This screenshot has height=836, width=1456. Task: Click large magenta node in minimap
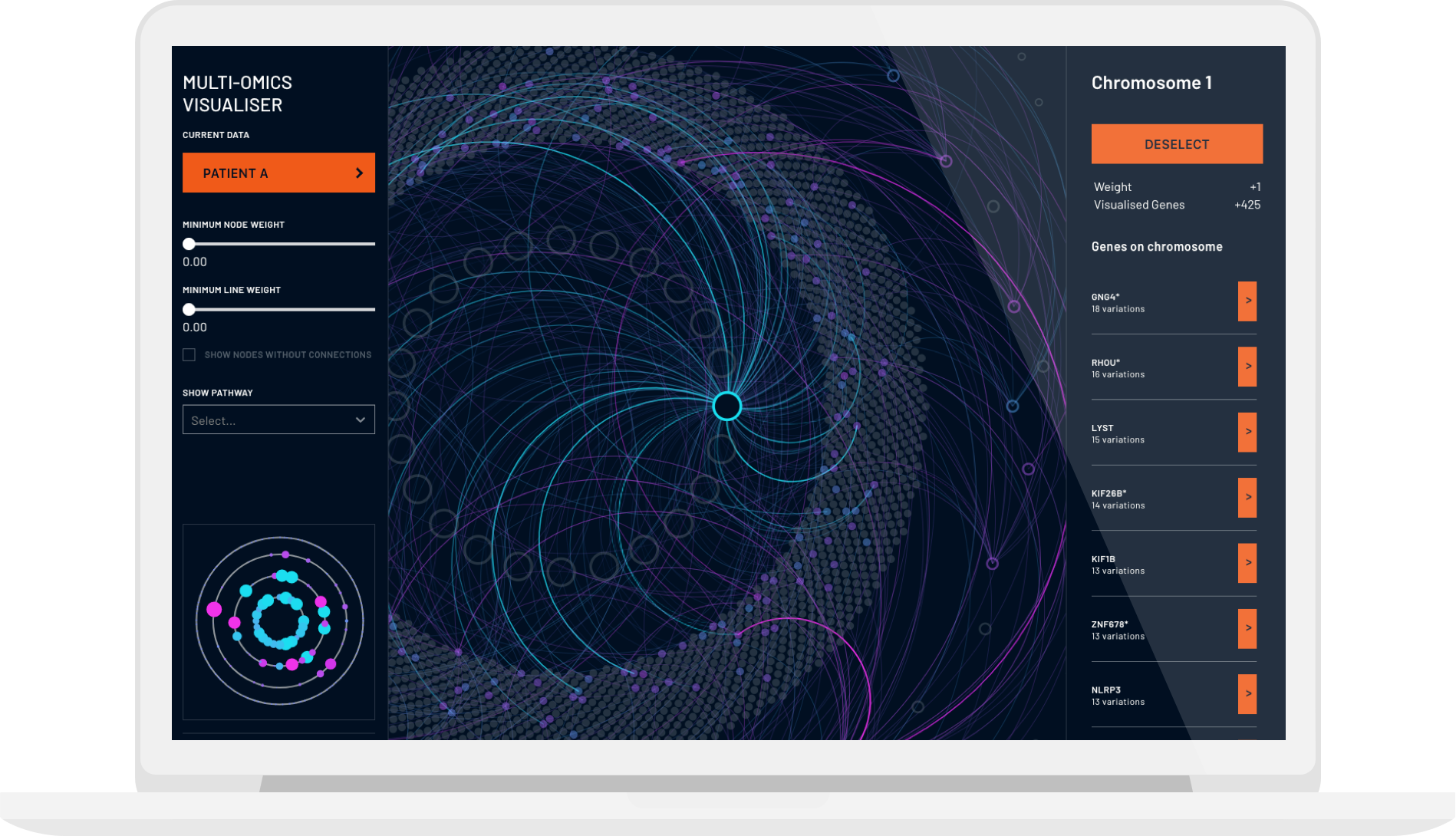coord(215,609)
